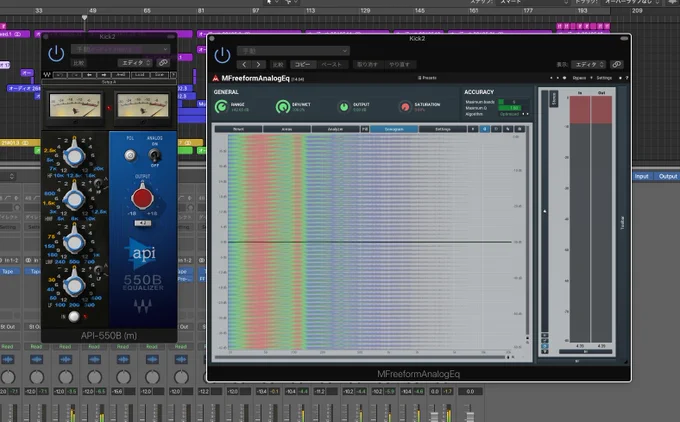
Task: Adjust the HF band knob on API-550B
Action: coord(74,155)
